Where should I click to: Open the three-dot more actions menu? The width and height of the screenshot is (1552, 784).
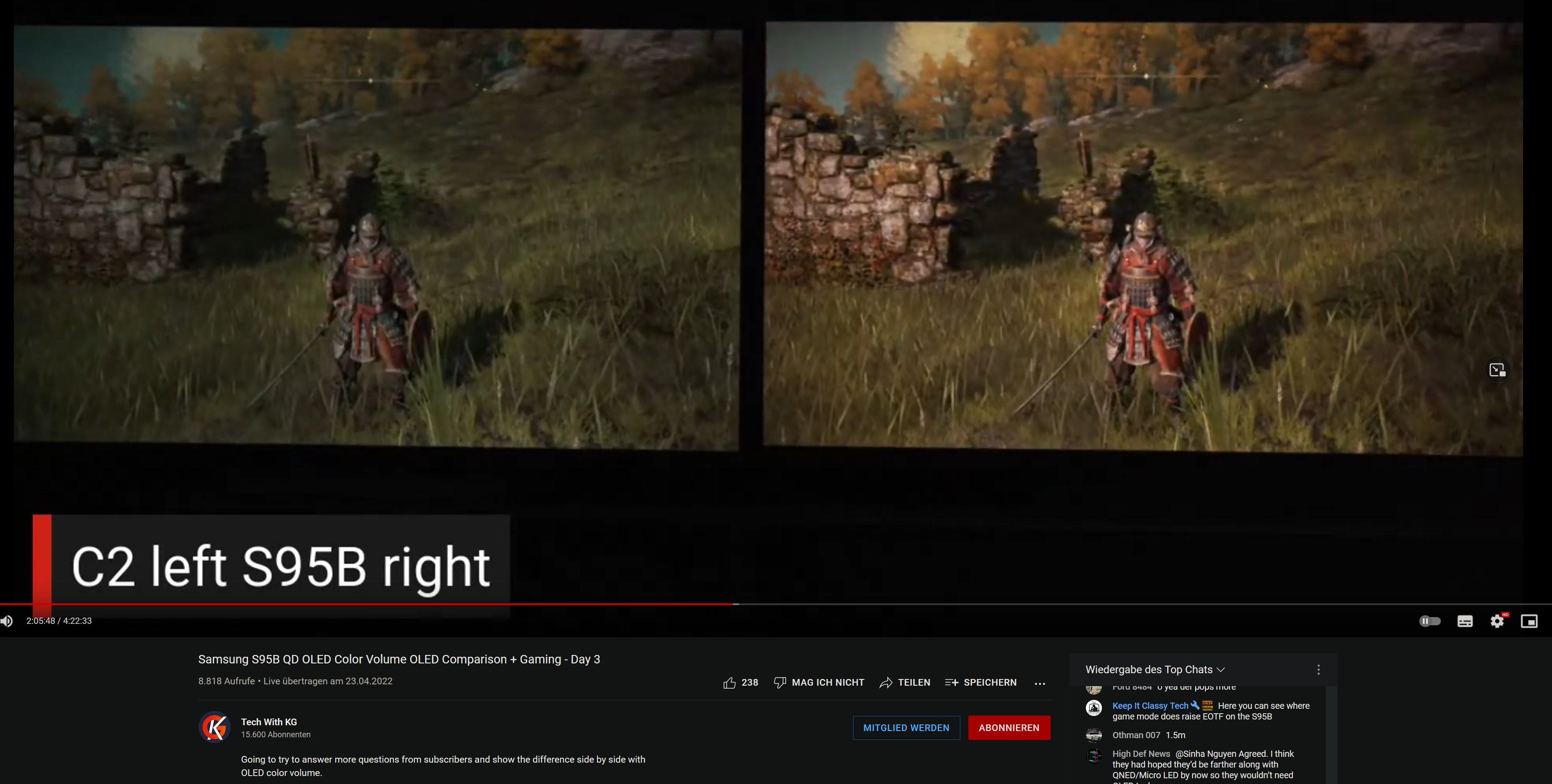tap(1039, 683)
